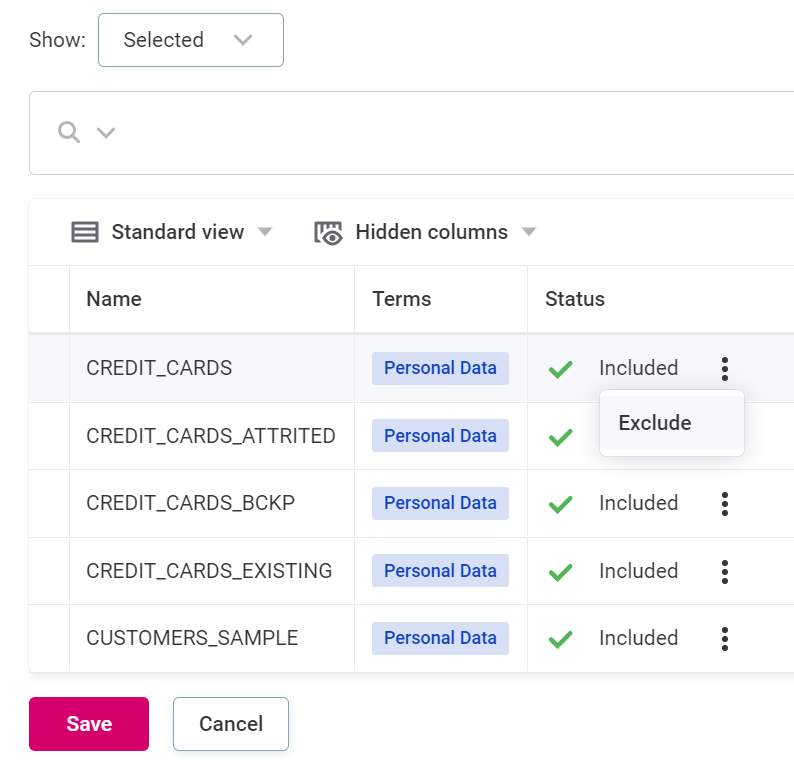The width and height of the screenshot is (794, 762).
Task: Choose Exclude from the context menu
Action: (655, 423)
